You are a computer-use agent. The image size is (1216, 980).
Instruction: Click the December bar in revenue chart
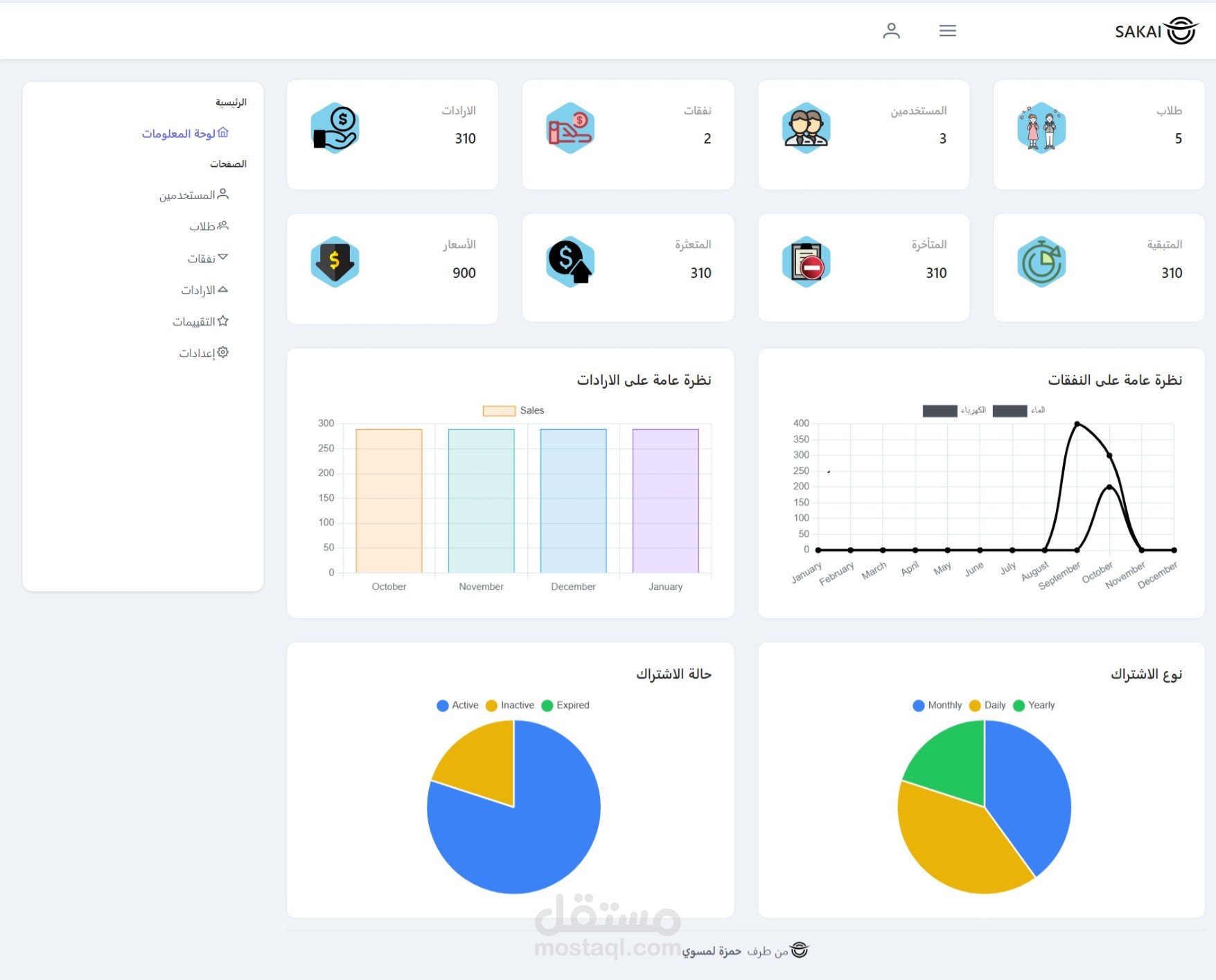(573, 500)
